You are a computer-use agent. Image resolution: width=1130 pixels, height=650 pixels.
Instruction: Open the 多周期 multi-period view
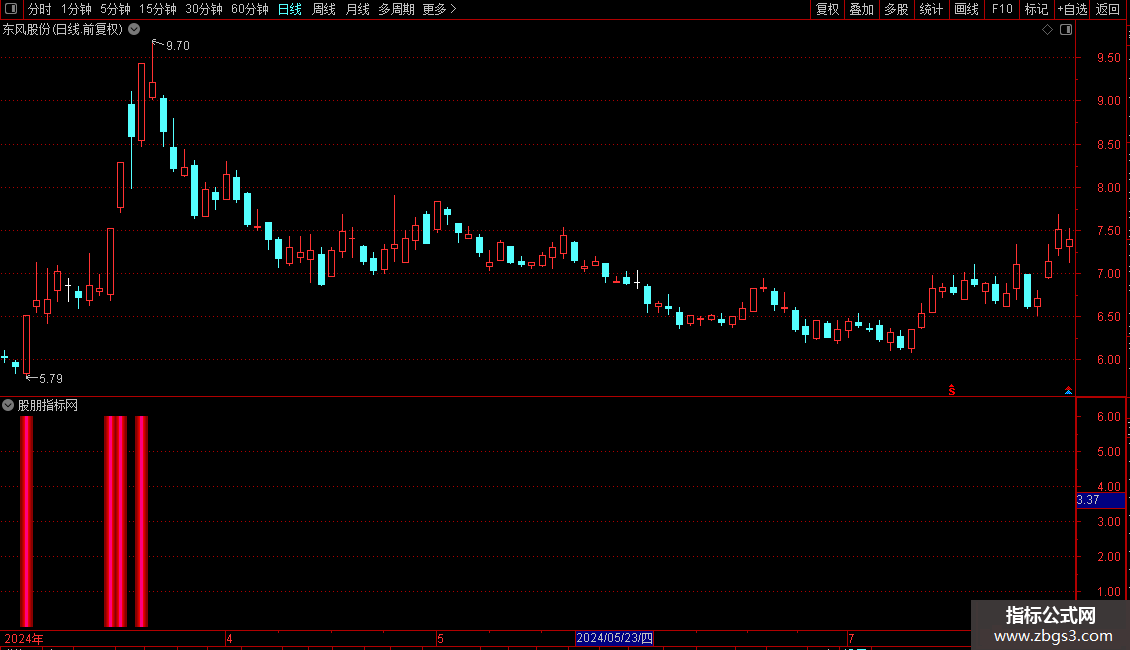pos(396,9)
